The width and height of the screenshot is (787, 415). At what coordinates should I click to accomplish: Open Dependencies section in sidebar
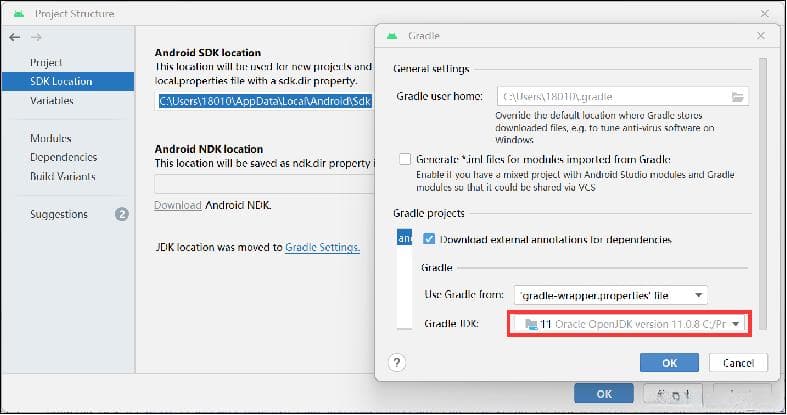(64, 157)
